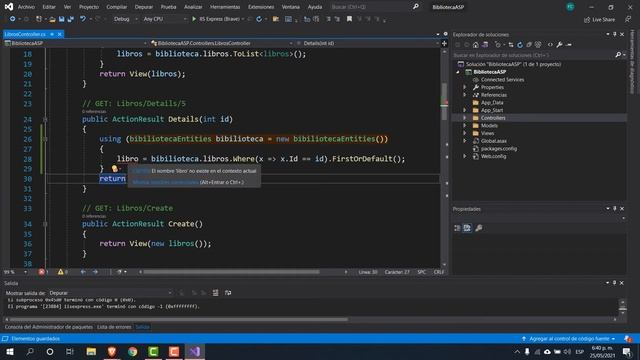This screenshot has height=360, width=640.
Task: Click the navigate backward toolbar icon
Action: point(13,19)
